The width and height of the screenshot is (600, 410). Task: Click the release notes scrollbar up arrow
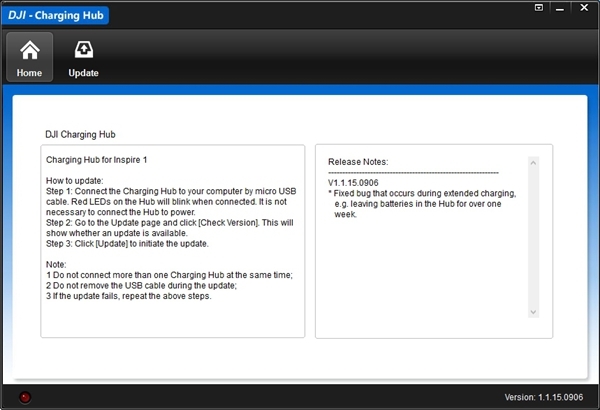click(x=533, y=163)
